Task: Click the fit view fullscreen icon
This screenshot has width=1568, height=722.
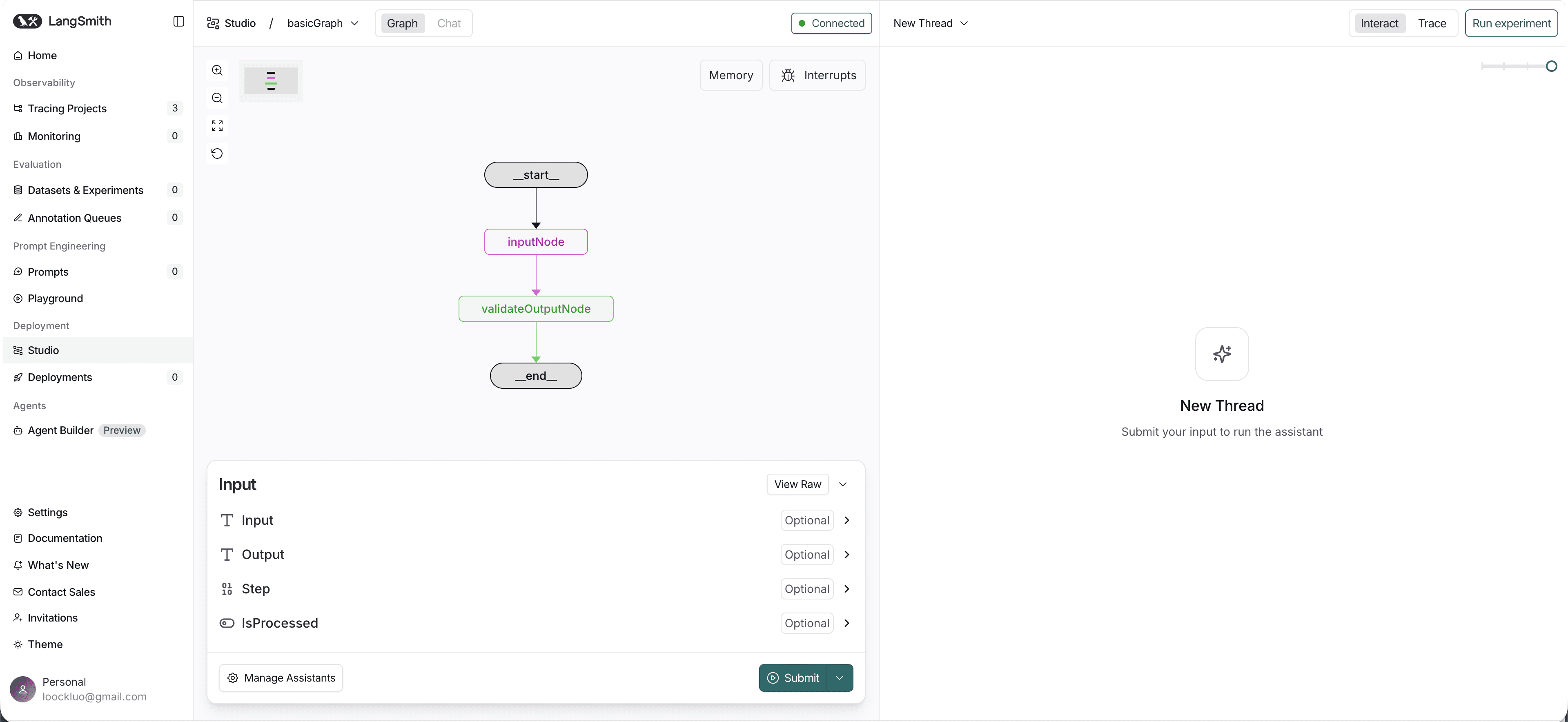Action: click(x=217, y=125)
